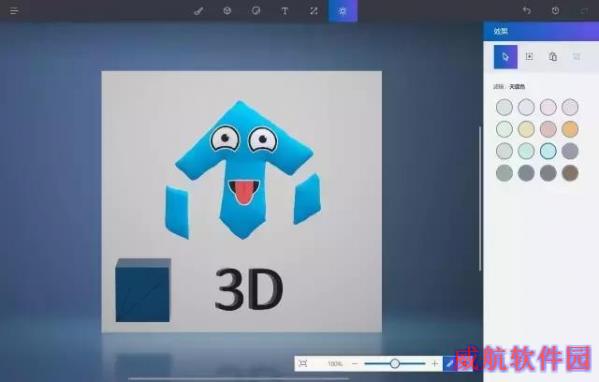Open the Stickers tool

[x=256, y=11]
